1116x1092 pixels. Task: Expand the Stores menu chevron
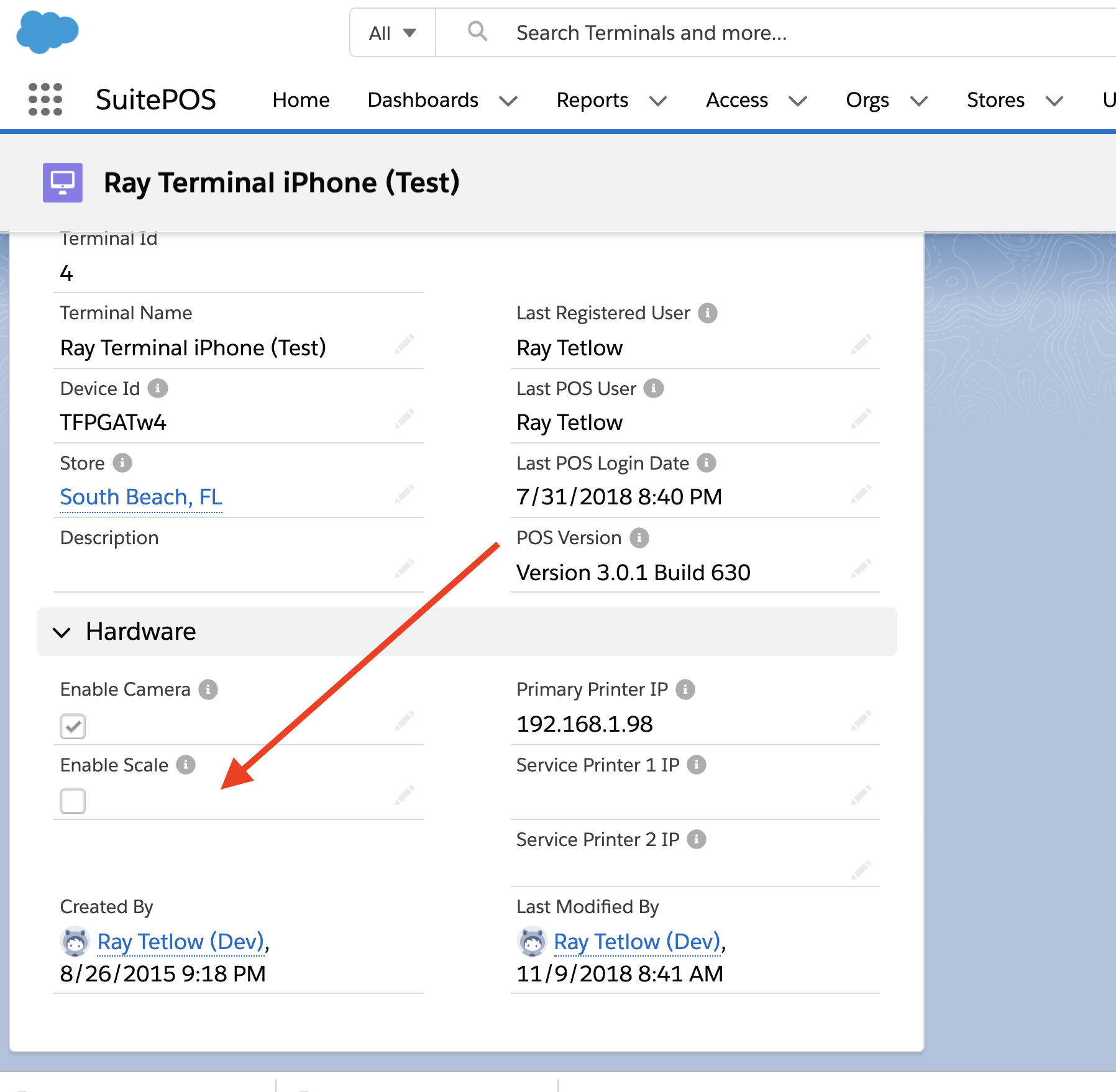(1054, 101)
